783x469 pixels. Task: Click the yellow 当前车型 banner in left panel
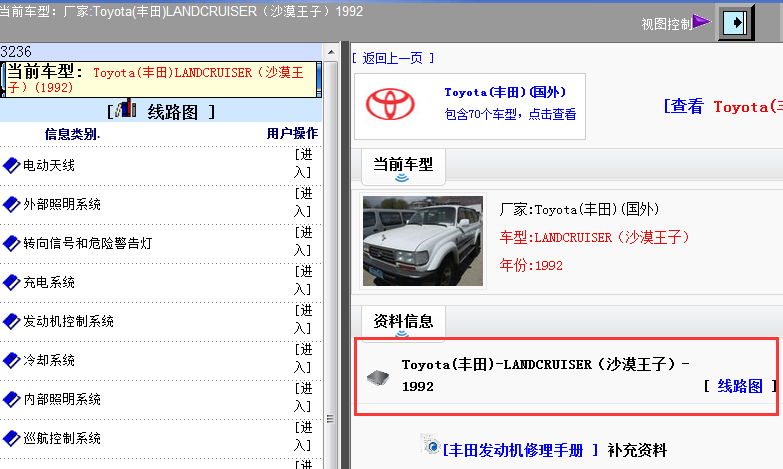[x=161, y=79]
